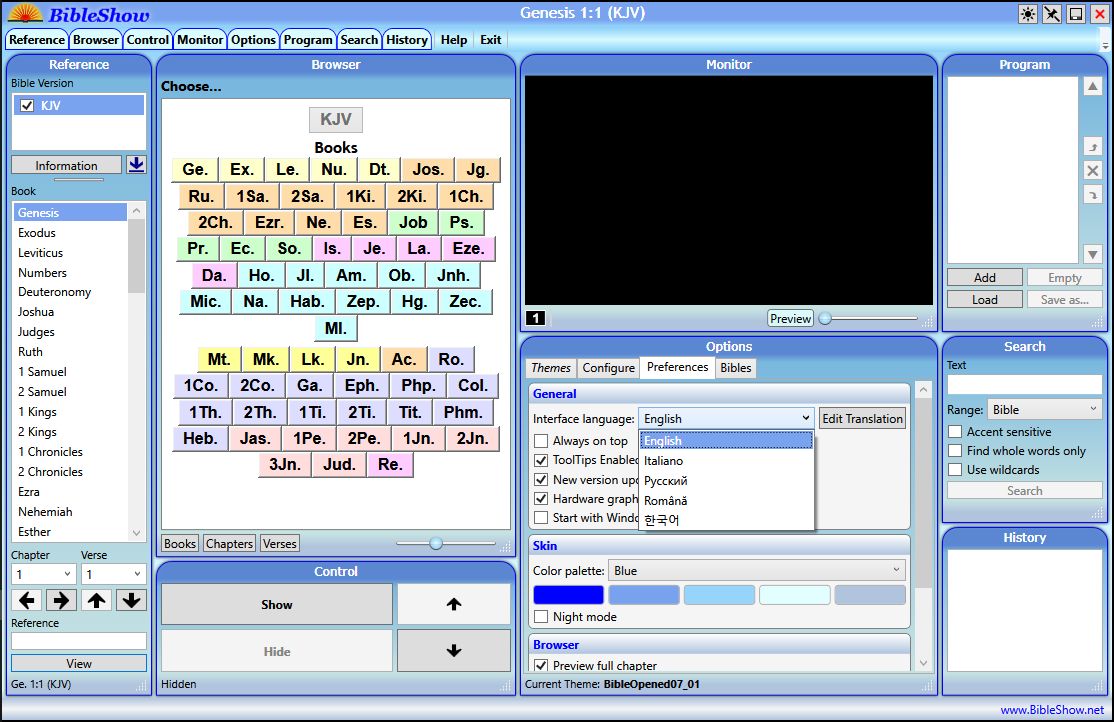Open the Chapter number dropdown
The image size is (1114, 722).
44,575
